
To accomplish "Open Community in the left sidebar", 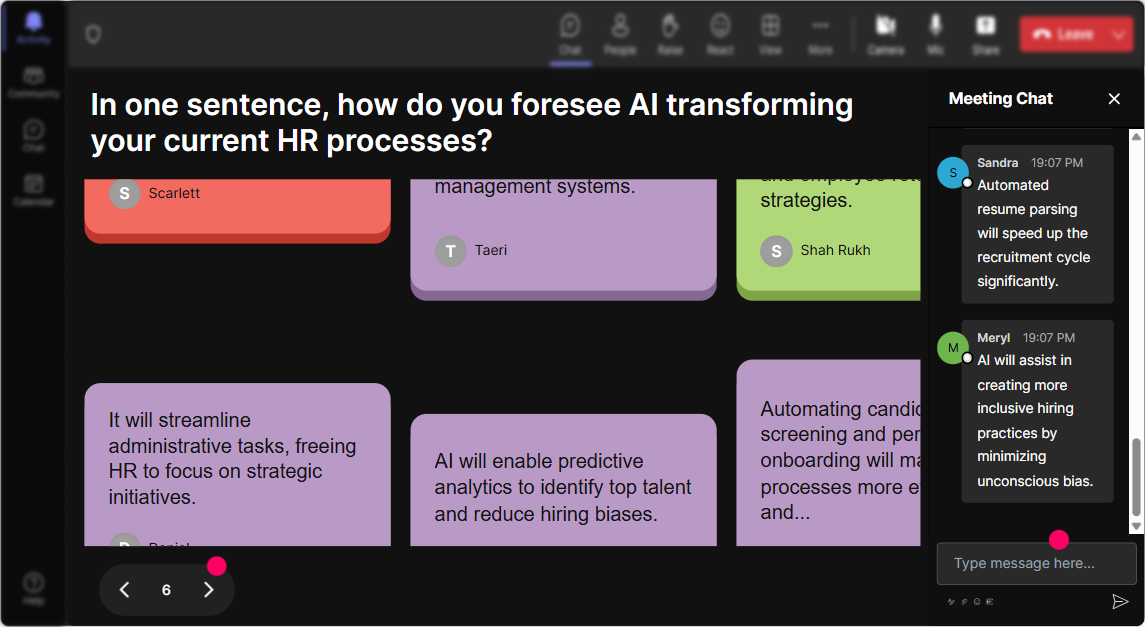I will pyautogui.click(x=34, y=82).
